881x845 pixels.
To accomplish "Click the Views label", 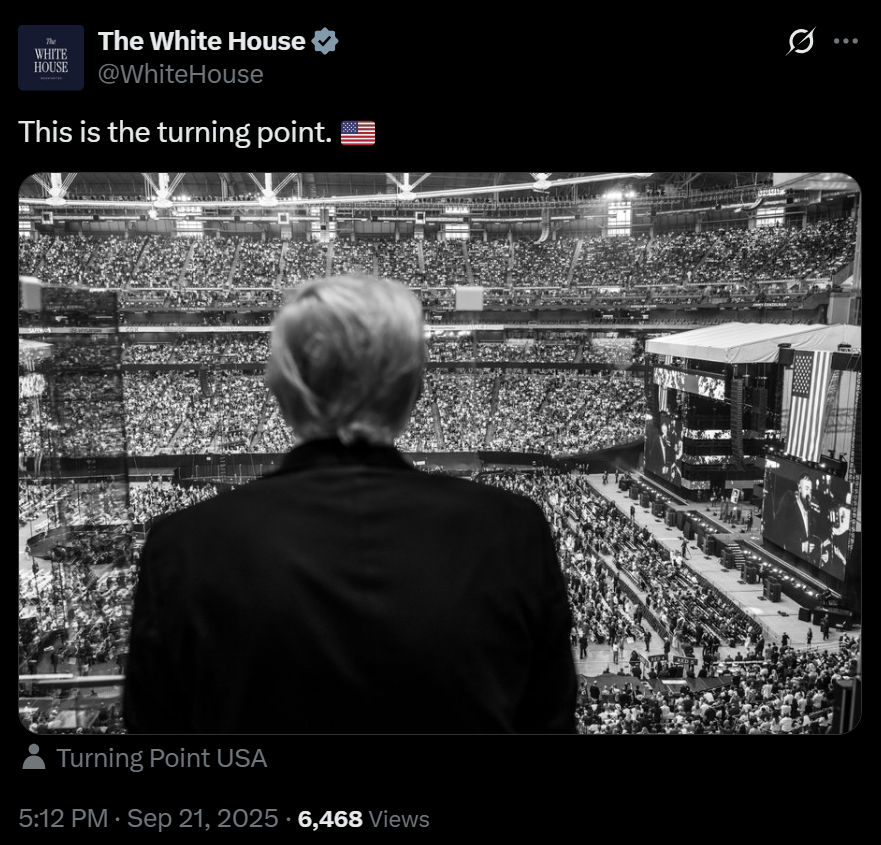I will [399, 819].
